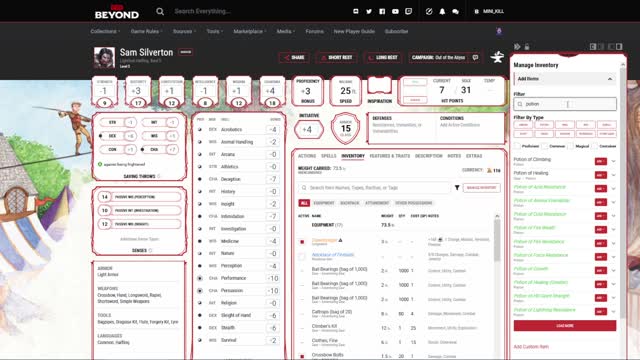Collapse sidebar with double-arrow icon
The width and height of the screenshot is (640, 360).
pos(517,47)
